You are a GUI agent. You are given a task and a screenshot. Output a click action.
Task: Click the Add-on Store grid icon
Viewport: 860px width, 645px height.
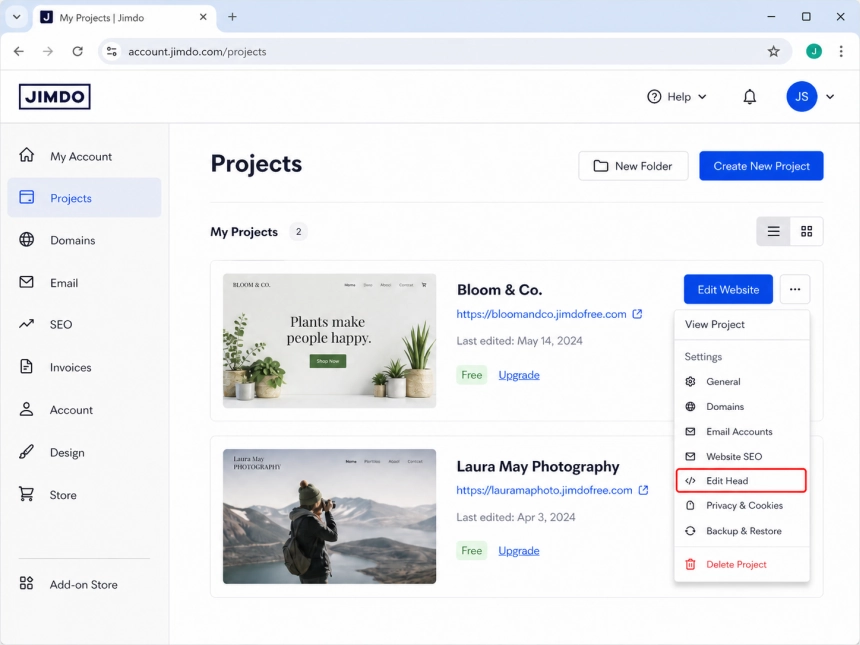(26, 583)
